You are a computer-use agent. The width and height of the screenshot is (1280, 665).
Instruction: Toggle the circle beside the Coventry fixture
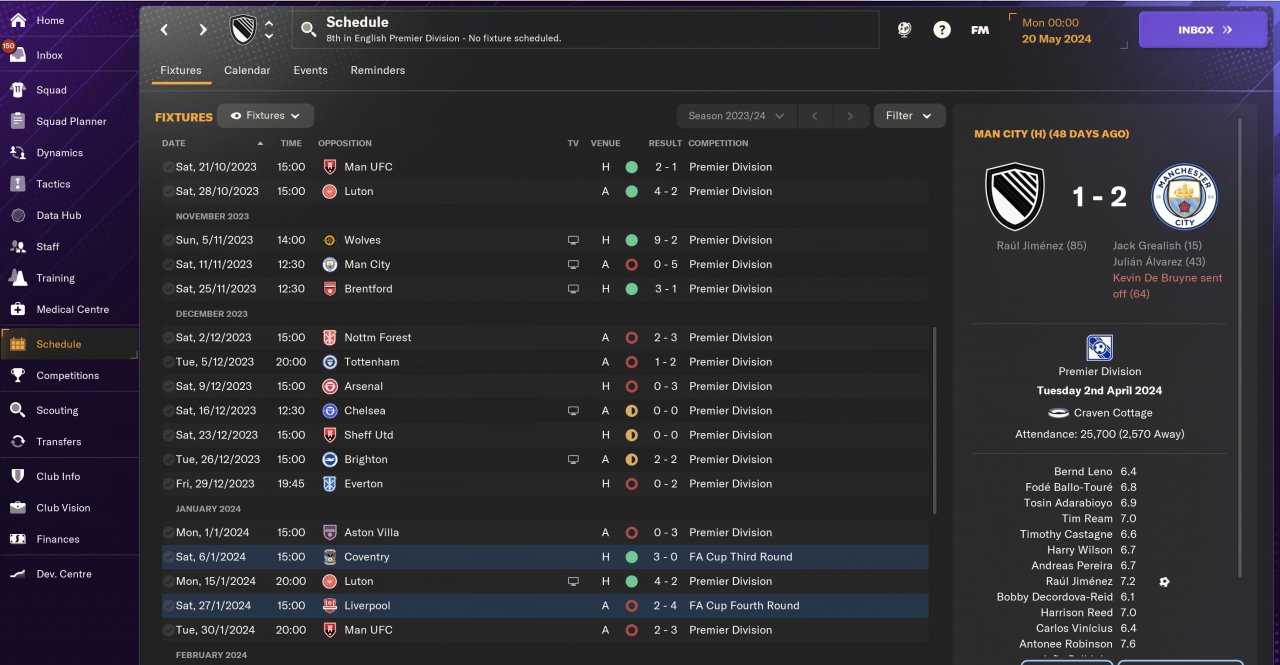[x=168, y=557]
